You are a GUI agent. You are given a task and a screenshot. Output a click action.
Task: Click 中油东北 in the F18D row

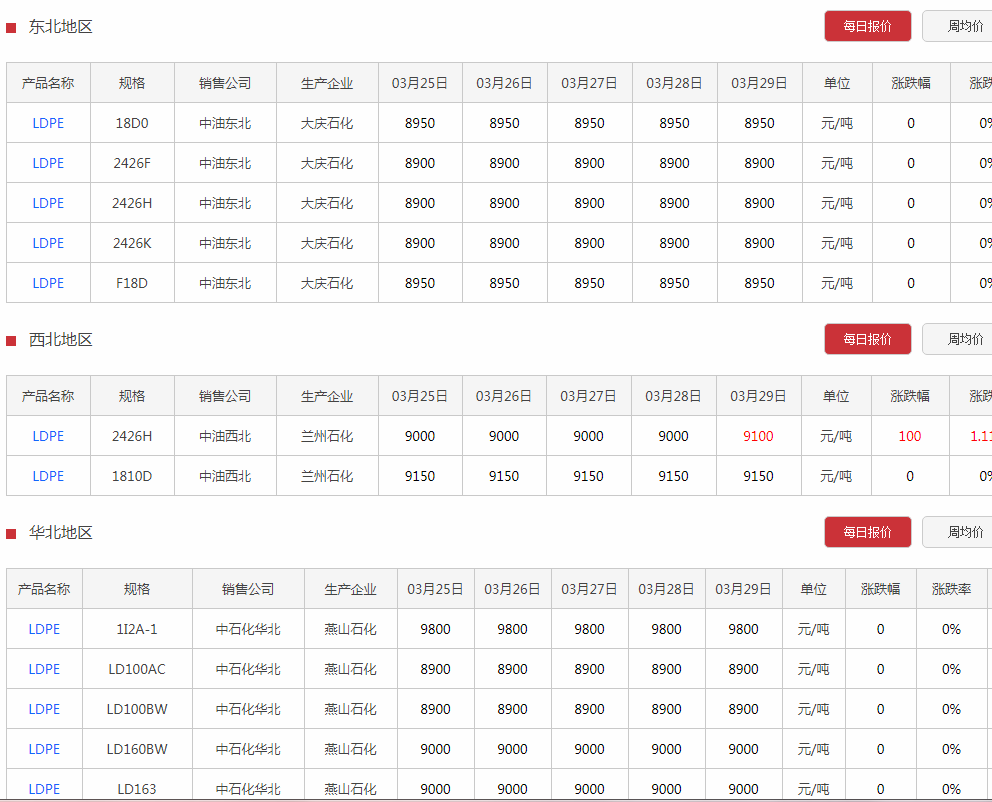pos(225,283)
